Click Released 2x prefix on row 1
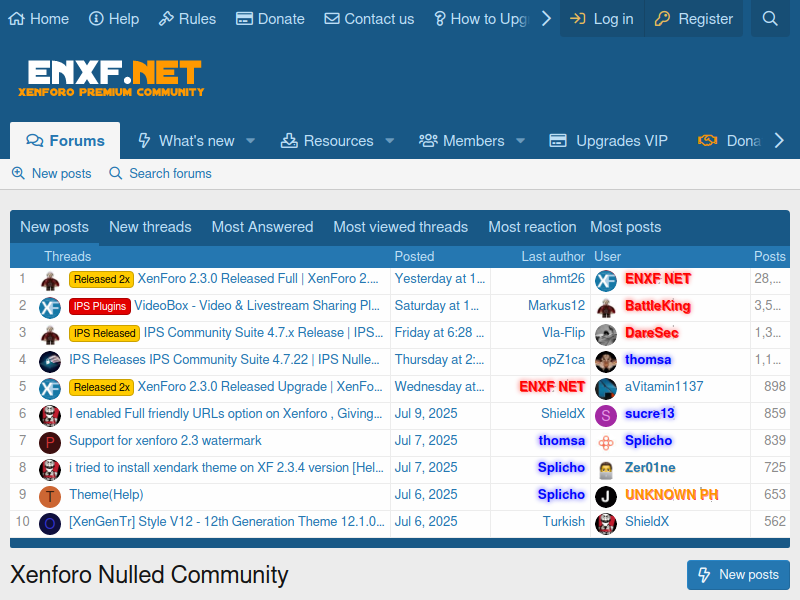The width and height of the screenshot is (800, 600). [x=101, y=279]
